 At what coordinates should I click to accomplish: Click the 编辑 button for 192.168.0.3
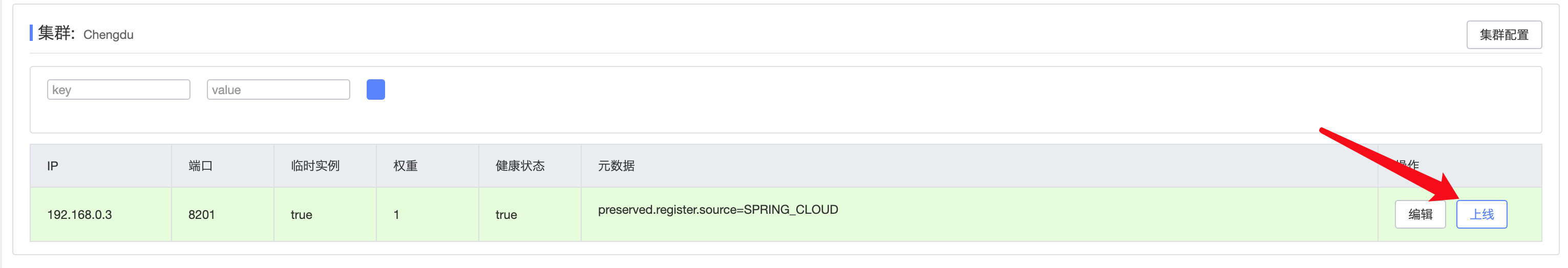click(1419, 214)
